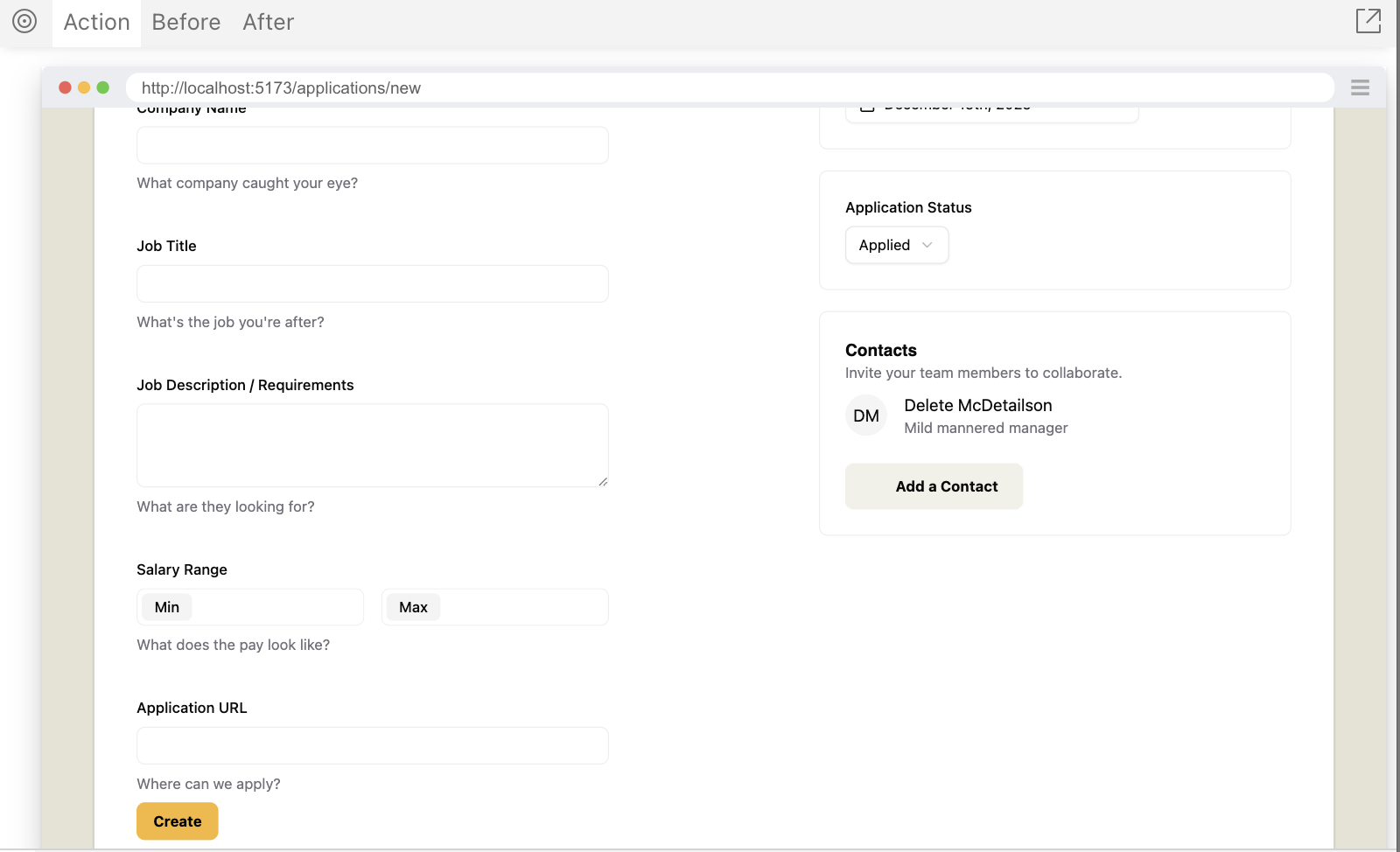Focus the Company Name input field
The width and height of the screenshot is (1400, 852).
pyautogui.click(x=372, y=145)
